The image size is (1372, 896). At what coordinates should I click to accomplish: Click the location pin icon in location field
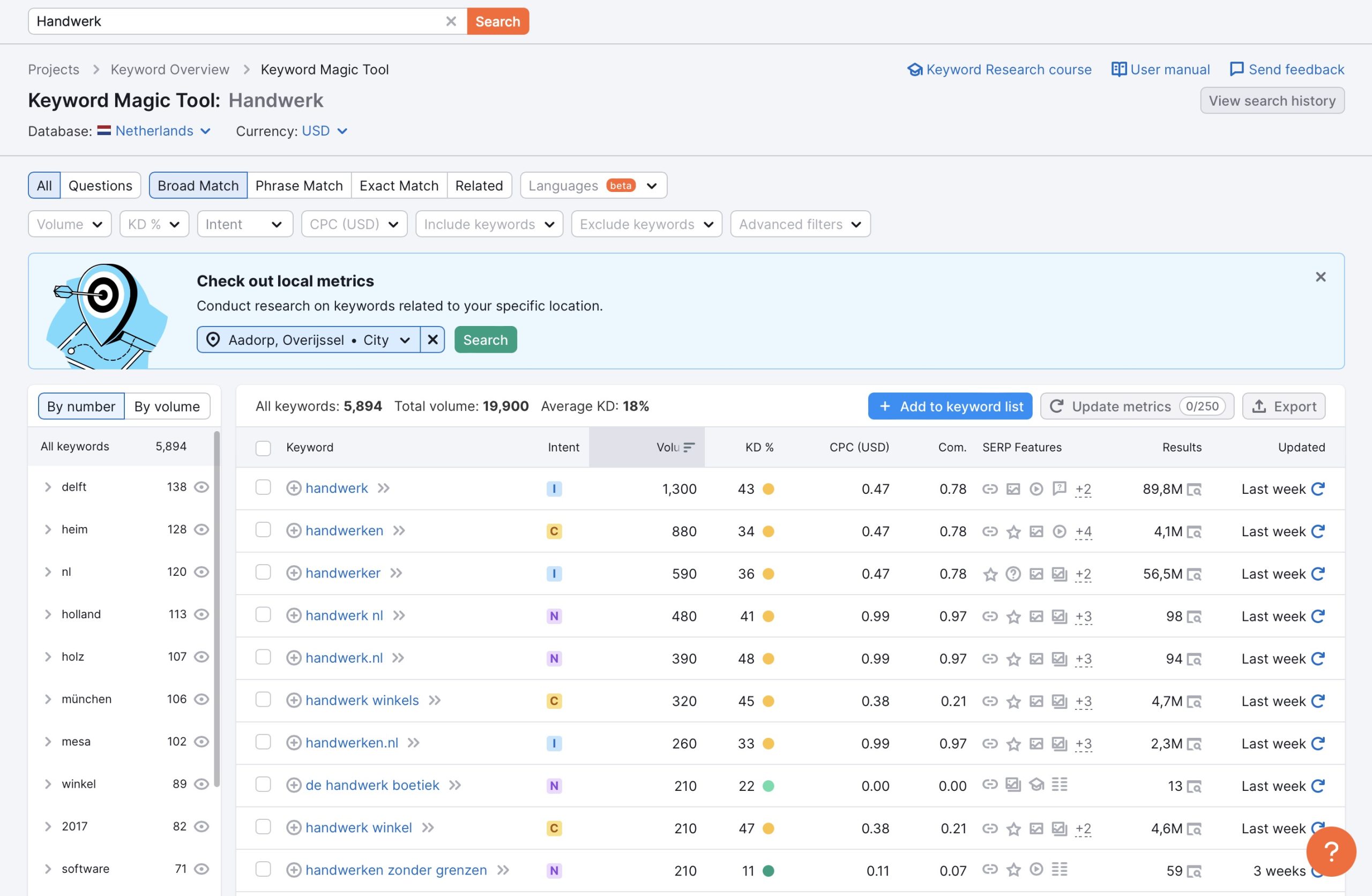pyautogui.click(x=213, y=339)
